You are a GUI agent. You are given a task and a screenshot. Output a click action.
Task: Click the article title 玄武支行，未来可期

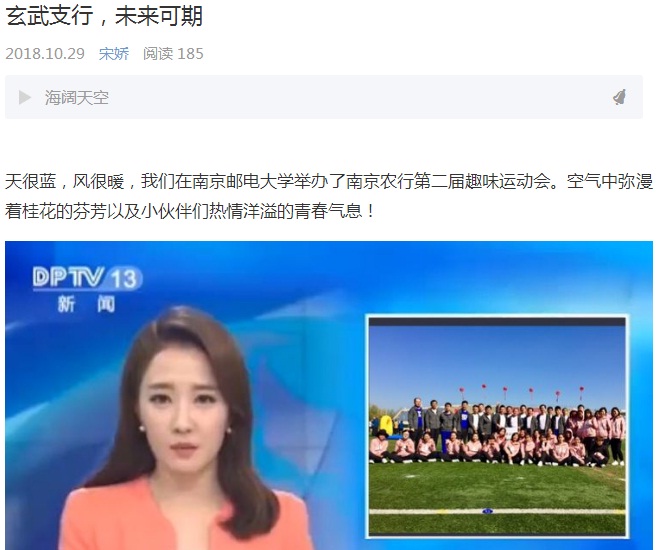click(104, 15)
